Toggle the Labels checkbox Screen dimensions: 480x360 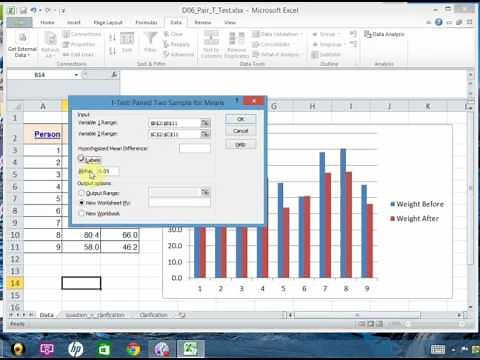[x=81, y=159]
